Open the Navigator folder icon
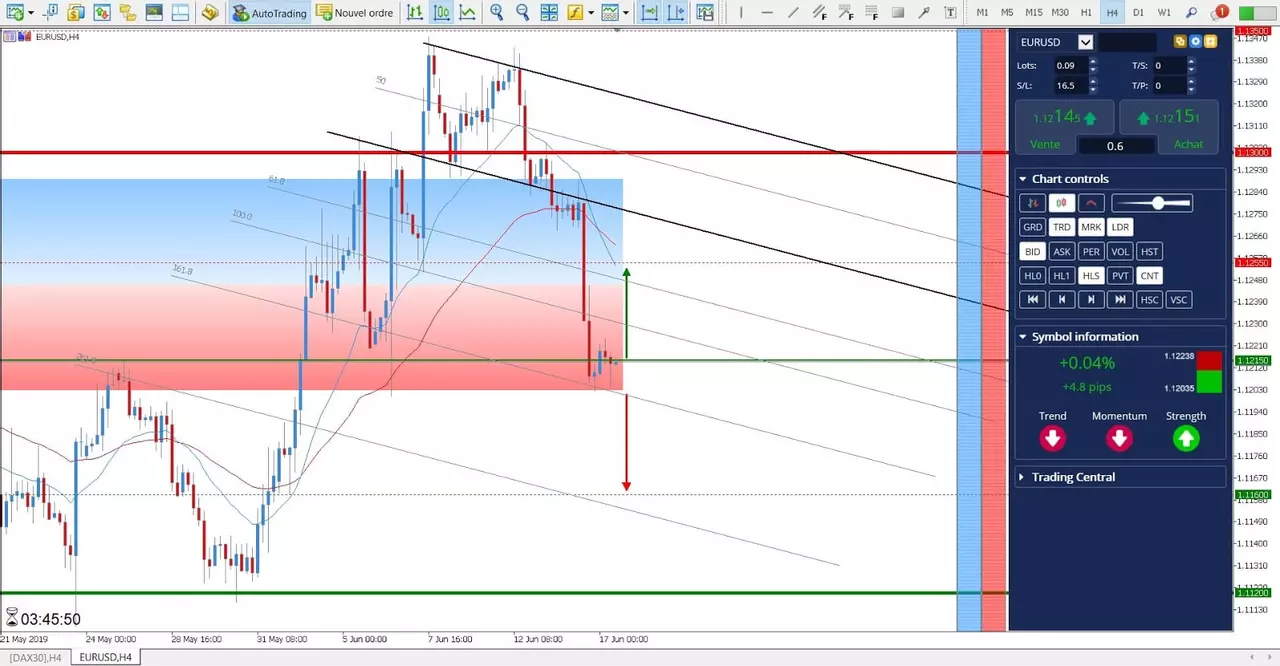Viewport: 1280px width, 666px height. pos(127,12)
